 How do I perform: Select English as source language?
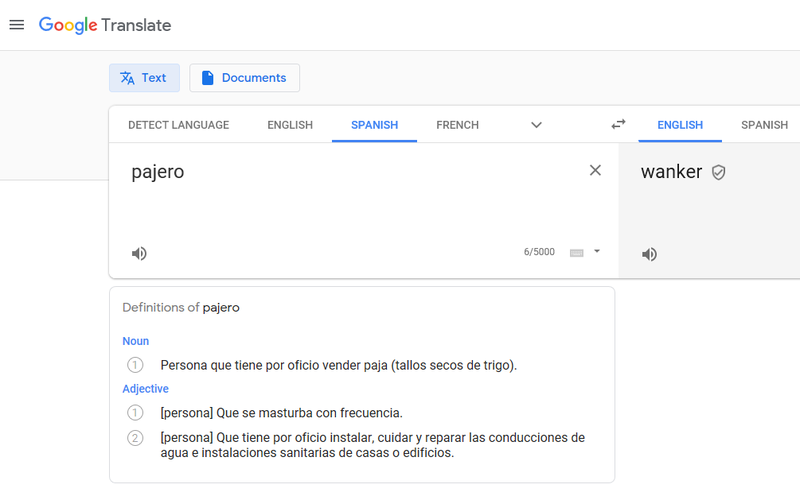click(290, 125)
